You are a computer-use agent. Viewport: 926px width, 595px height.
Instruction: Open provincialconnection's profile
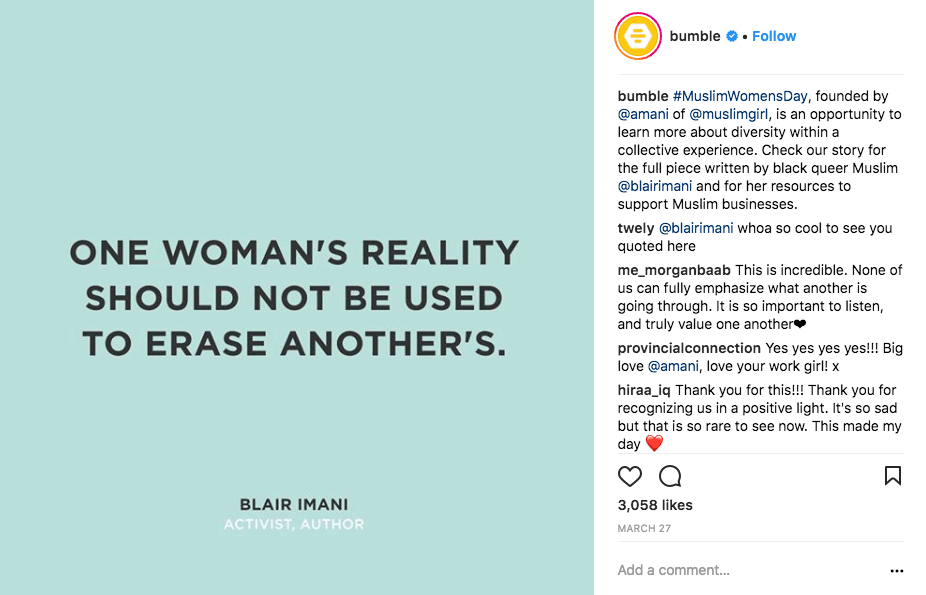point(689,348)
